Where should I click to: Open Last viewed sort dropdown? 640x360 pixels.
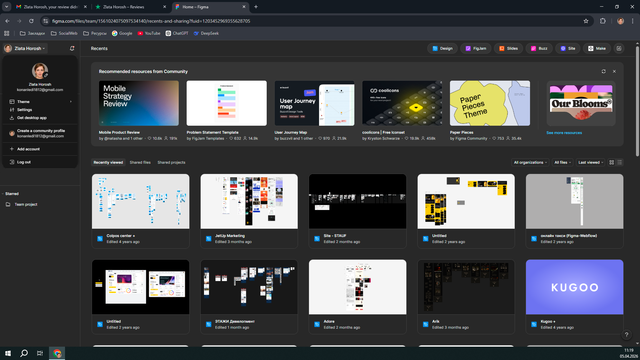pos(590,162)
